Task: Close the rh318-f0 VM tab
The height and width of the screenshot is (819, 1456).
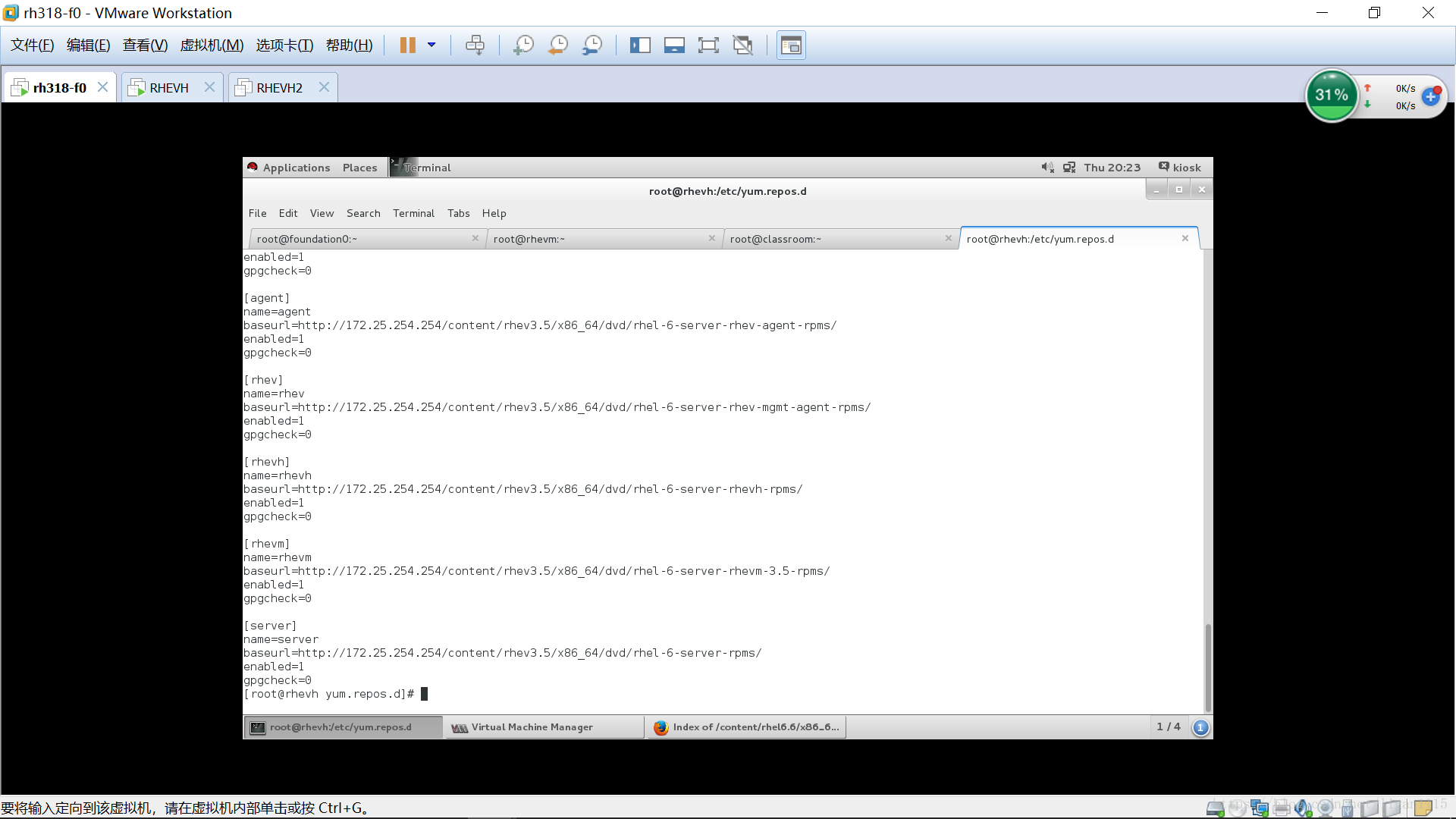Action: point(102,87)
